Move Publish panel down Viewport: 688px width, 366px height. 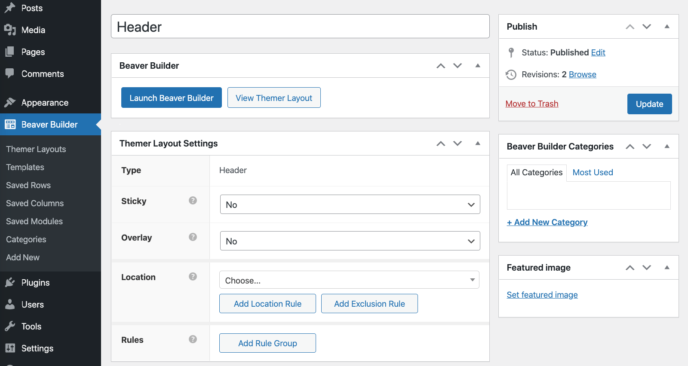tap(647, 27)
